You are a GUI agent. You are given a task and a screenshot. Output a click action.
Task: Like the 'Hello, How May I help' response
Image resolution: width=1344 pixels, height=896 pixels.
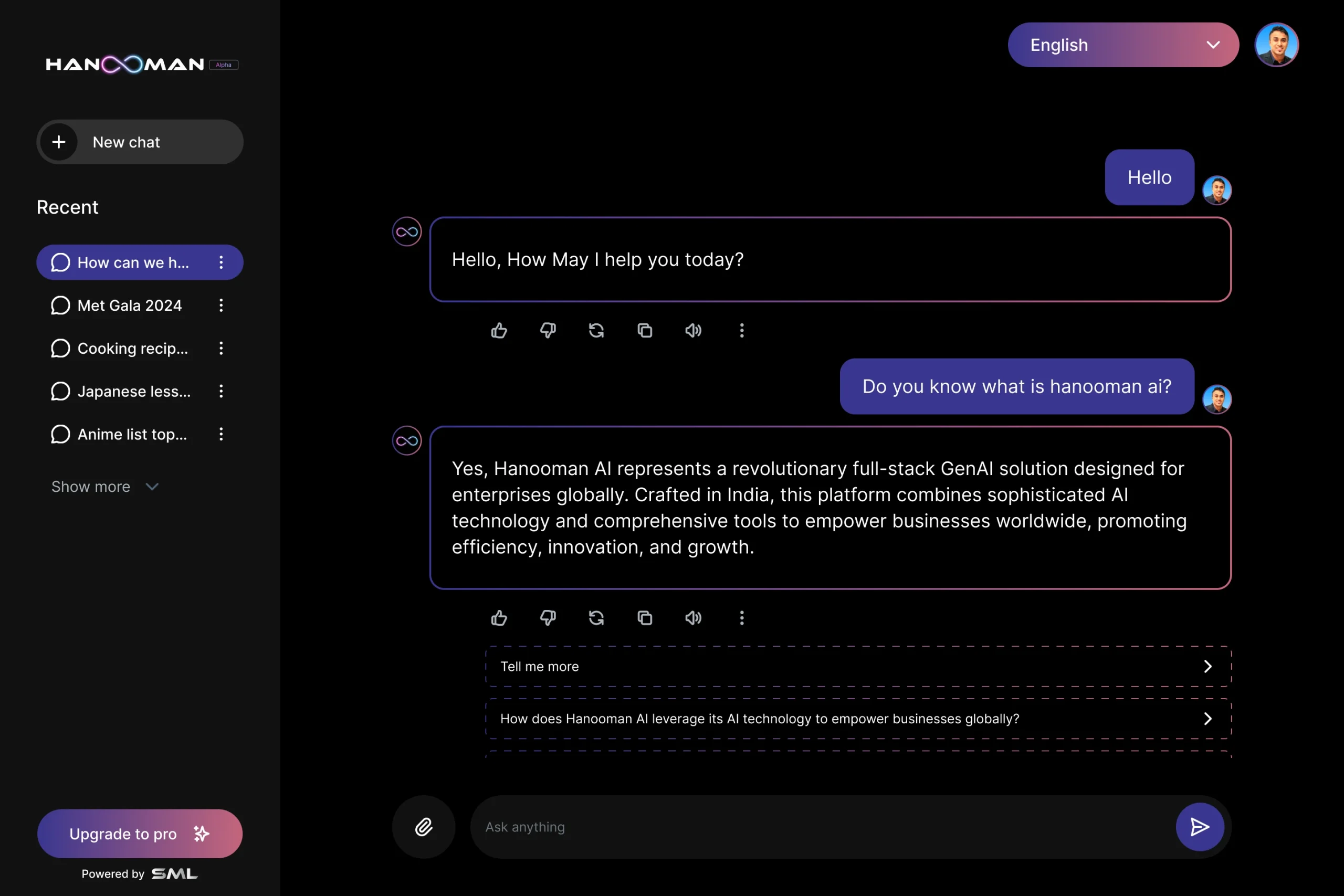point(499,330)
